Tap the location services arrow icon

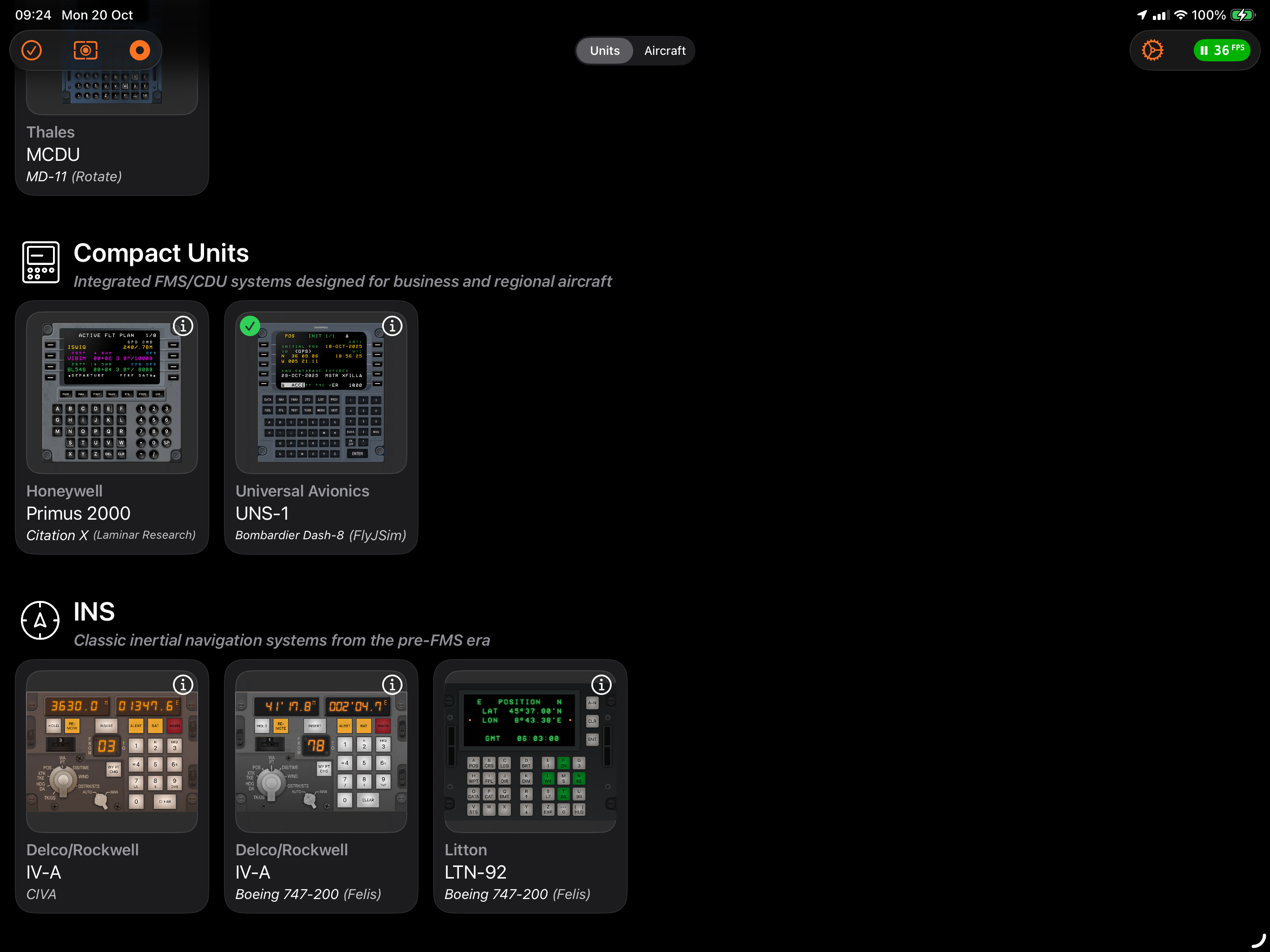coord(1142,15)
